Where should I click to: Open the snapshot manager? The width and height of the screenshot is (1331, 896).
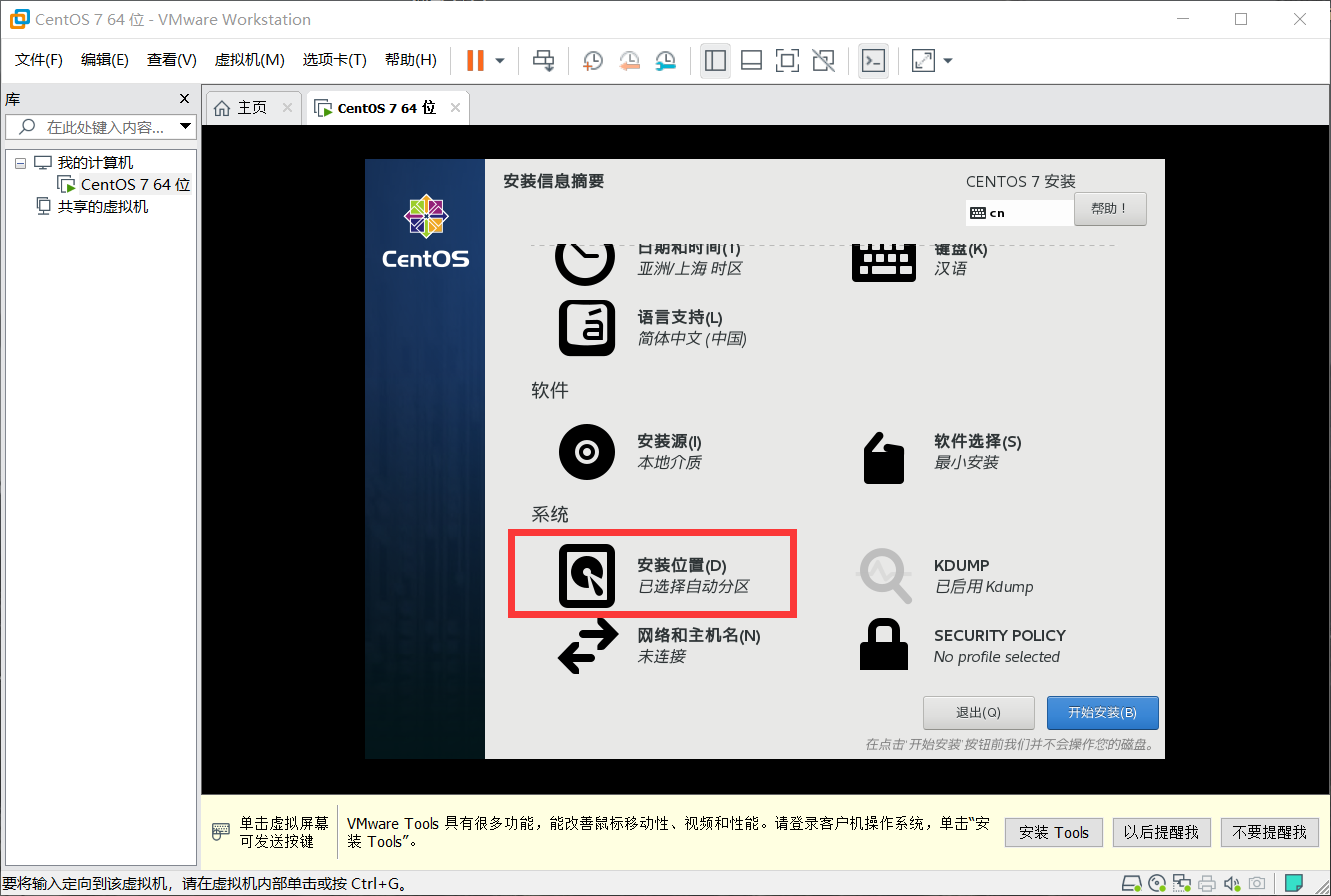[x=665, y=61]
